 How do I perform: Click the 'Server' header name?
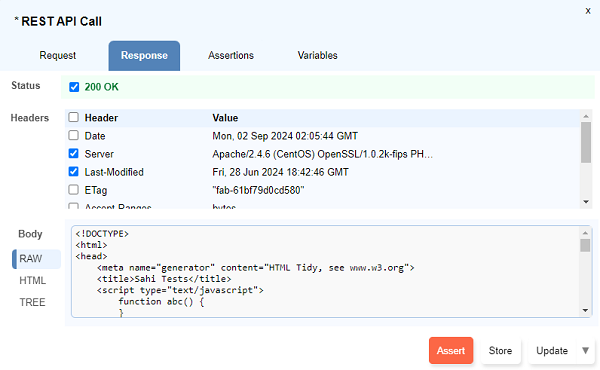pos(99,154)
